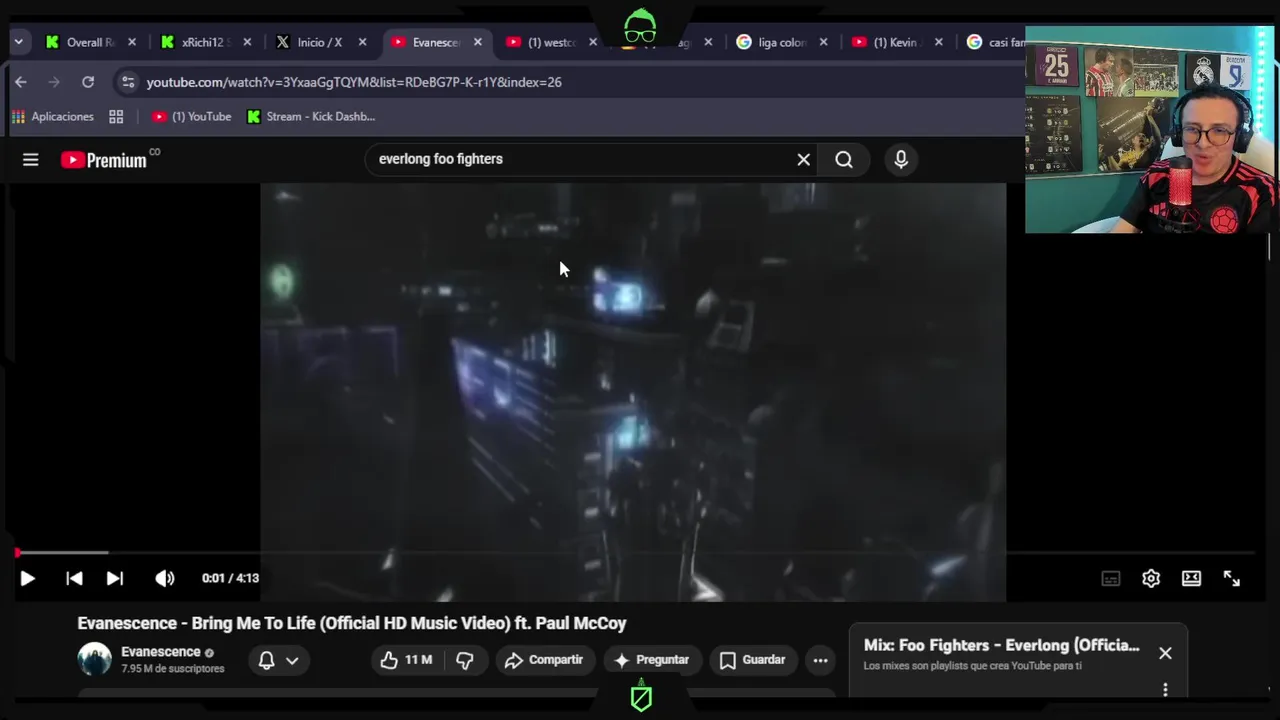This screenshot has height=720, width=1280.
Task: Click the 0:01 / 4:13 time display
Action: pyautogui.click(x=230, y=578)
